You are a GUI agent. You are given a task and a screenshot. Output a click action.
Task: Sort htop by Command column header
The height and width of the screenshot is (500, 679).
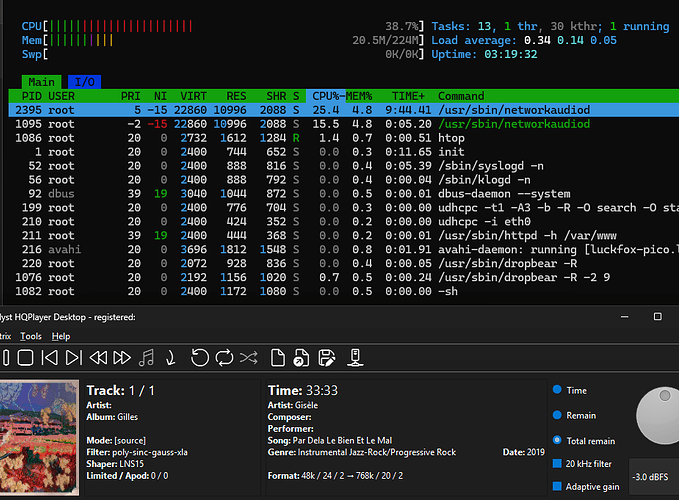pyautogui.click(x=461, y=96)
